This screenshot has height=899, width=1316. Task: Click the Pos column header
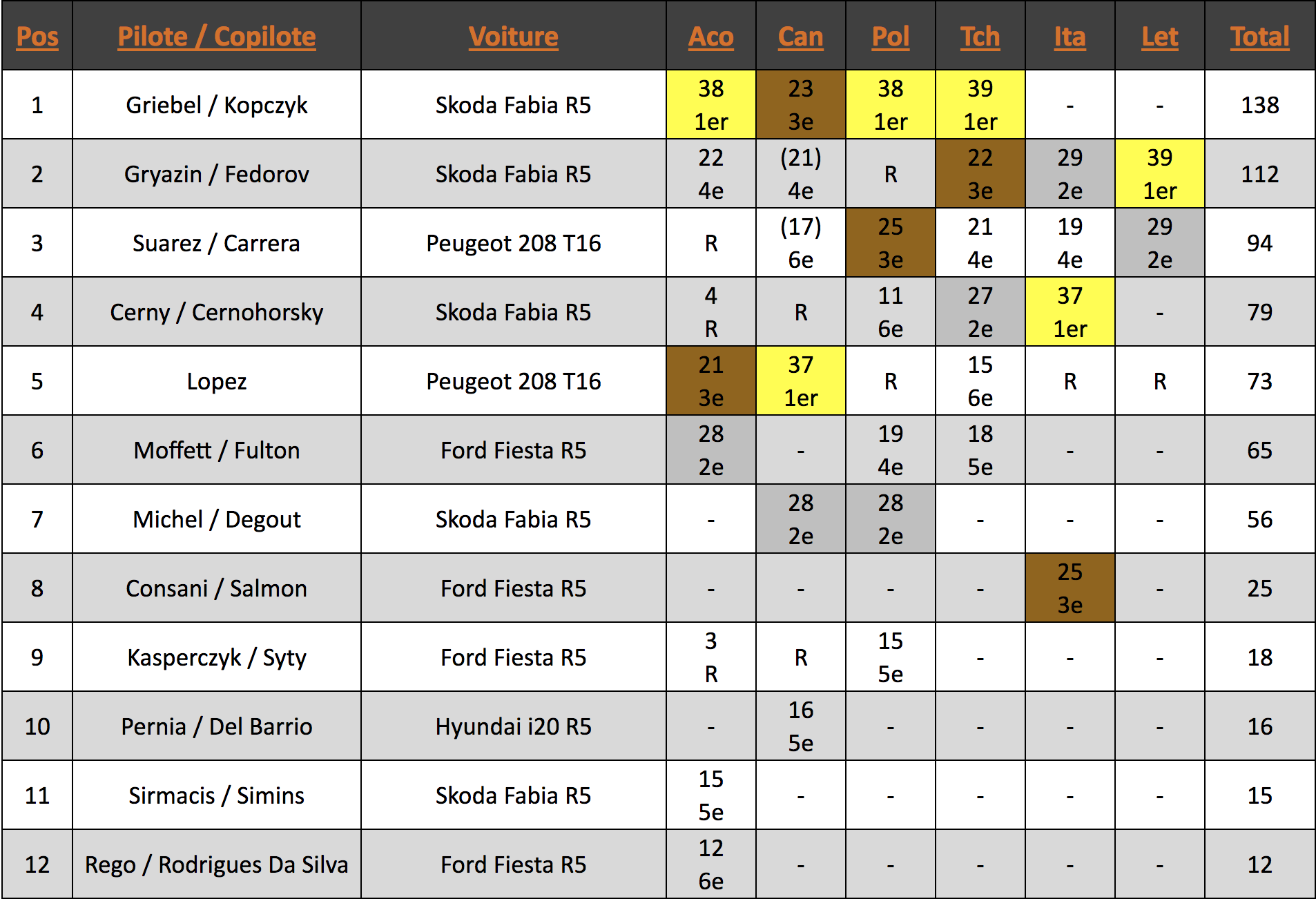(37, 37)
